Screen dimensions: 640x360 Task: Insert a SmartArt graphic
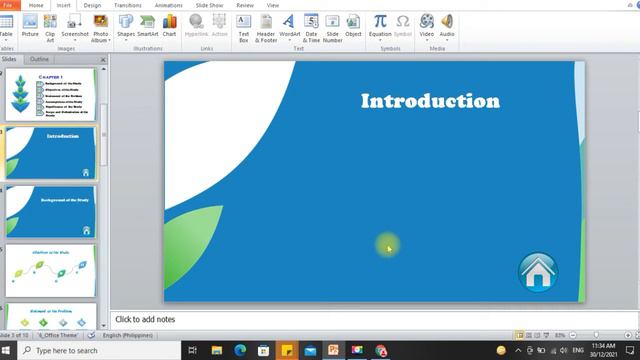click(x=147, y=26)
